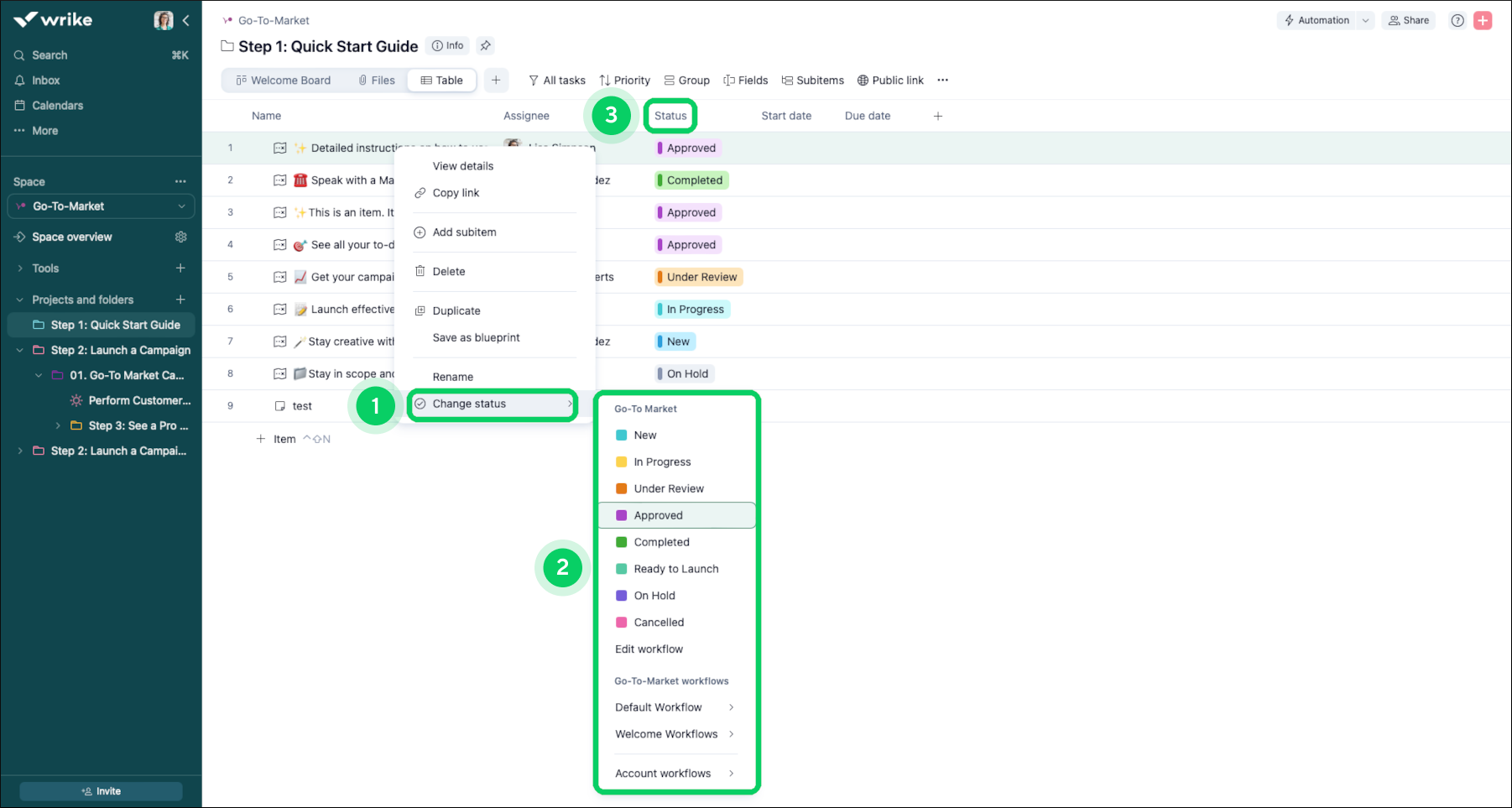
Task: Switch to the Welcome Board tab
Action: 289,80
